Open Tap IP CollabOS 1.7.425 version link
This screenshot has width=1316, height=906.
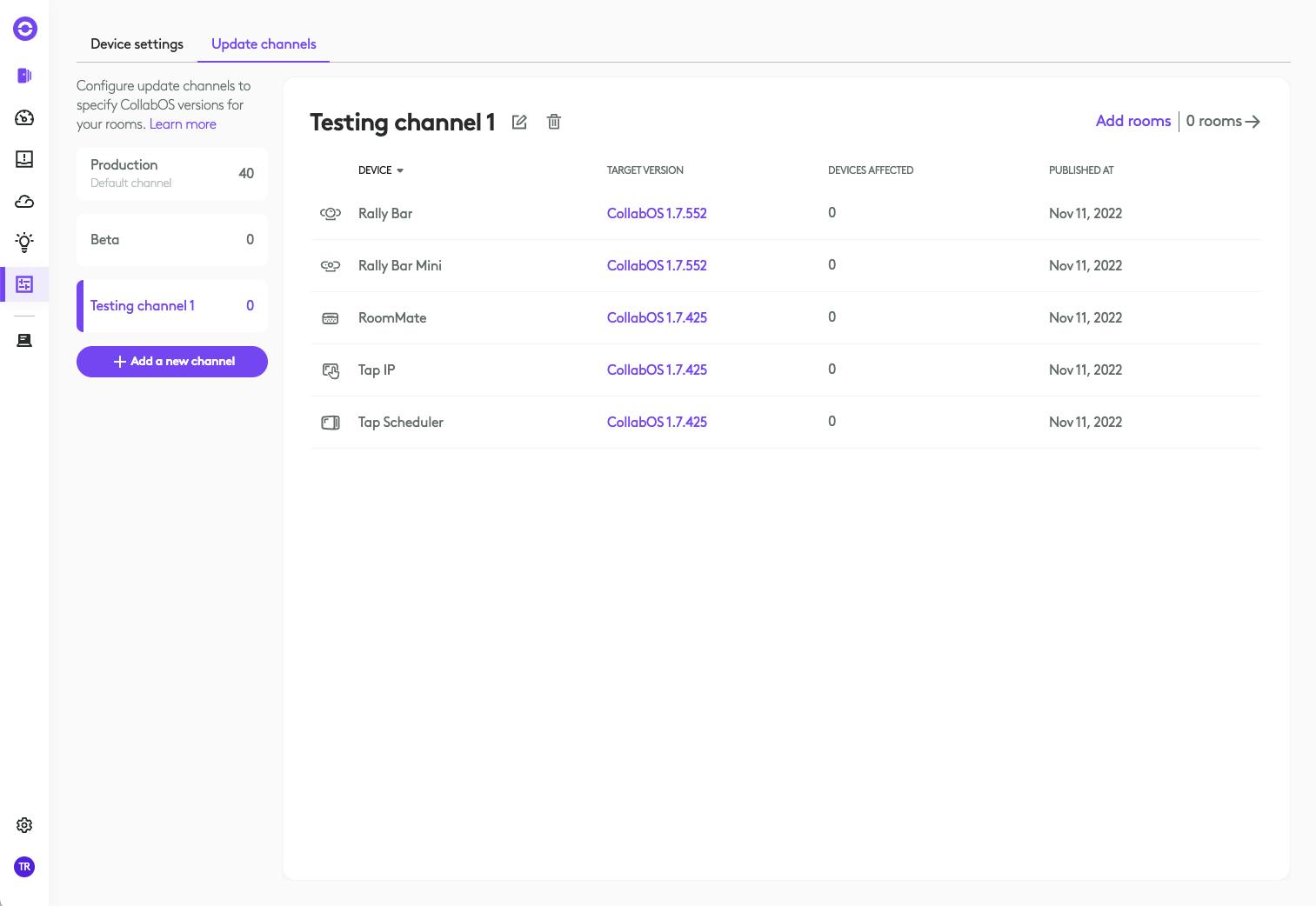(657, 370)
